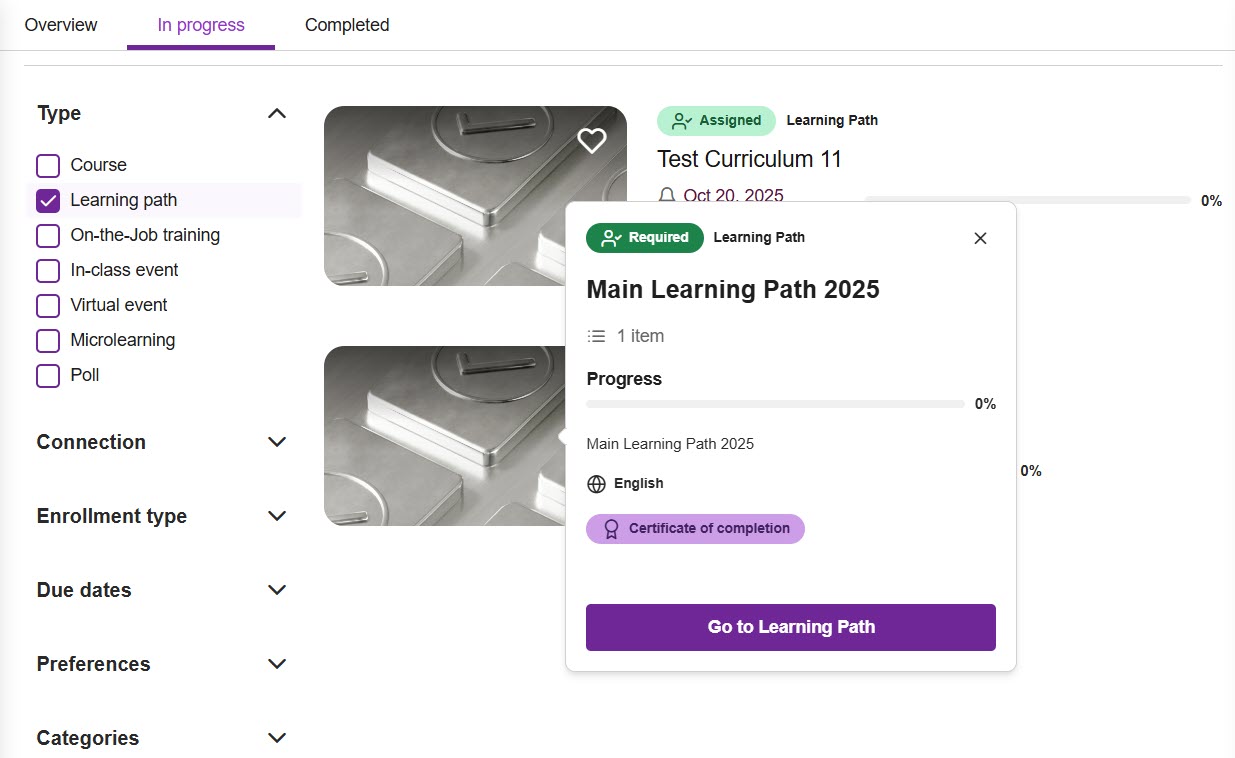Viewport: 1235px width, 758px height.
Task: Tick the Microlearning checkbox
Action: pos(48,340)
